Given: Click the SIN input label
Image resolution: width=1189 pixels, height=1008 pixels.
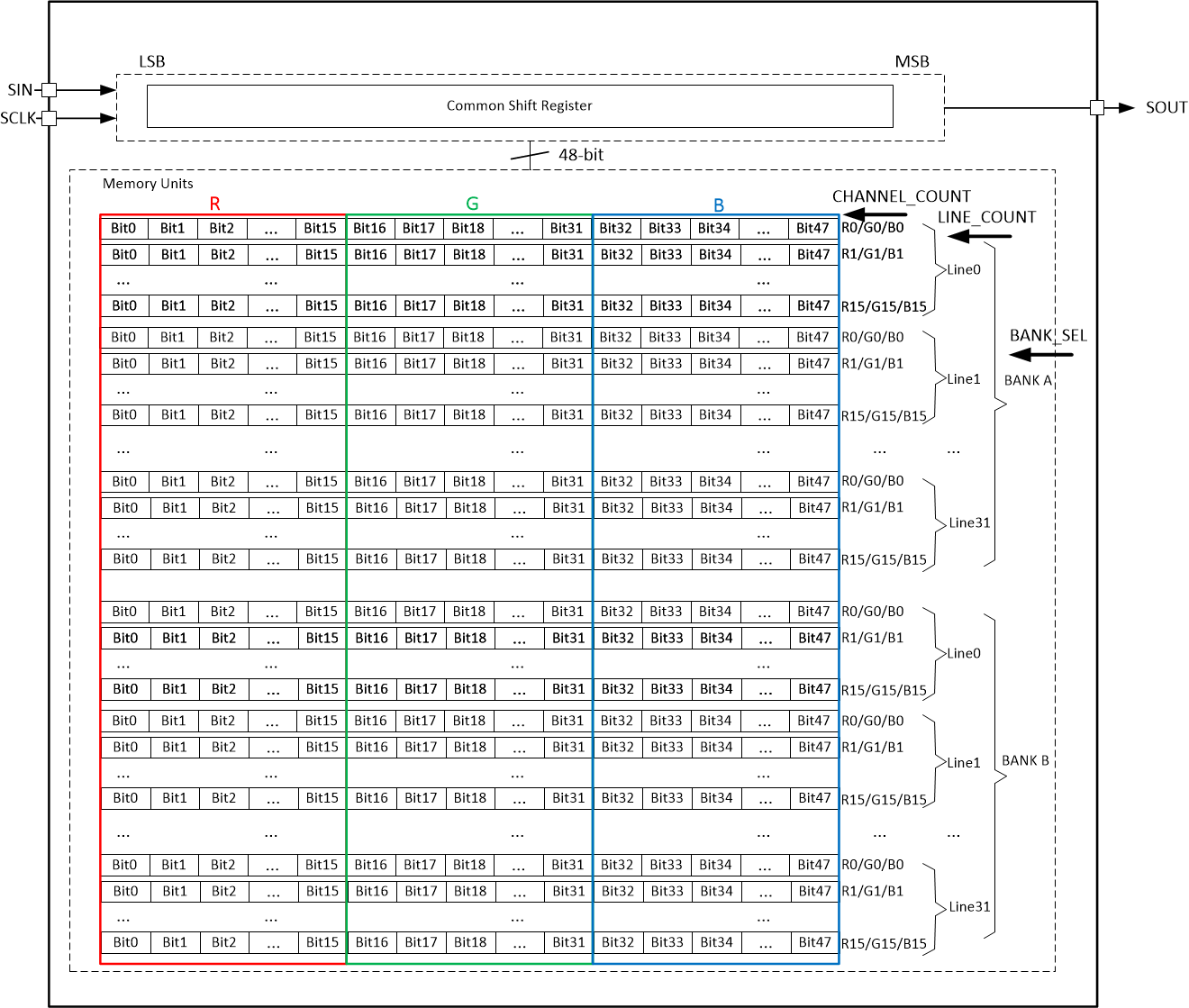Looking at the screenshot, I should [x=20, y=90].
